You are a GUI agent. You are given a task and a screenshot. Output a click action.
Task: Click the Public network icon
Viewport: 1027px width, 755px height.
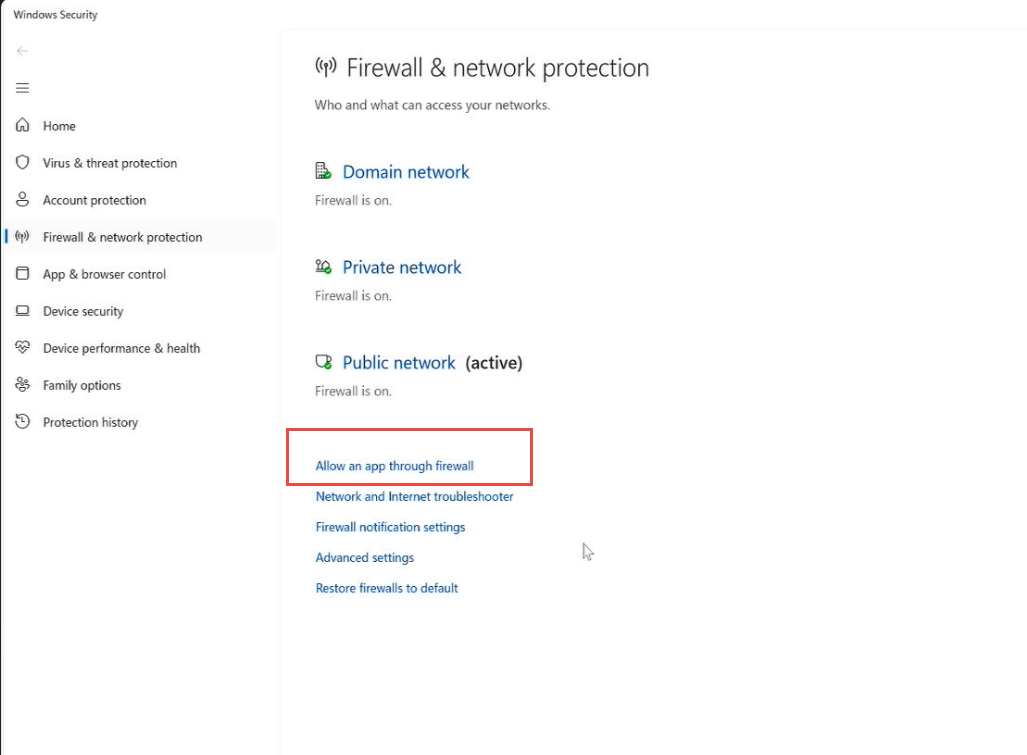pyautogui.click(x=323, y=363)
